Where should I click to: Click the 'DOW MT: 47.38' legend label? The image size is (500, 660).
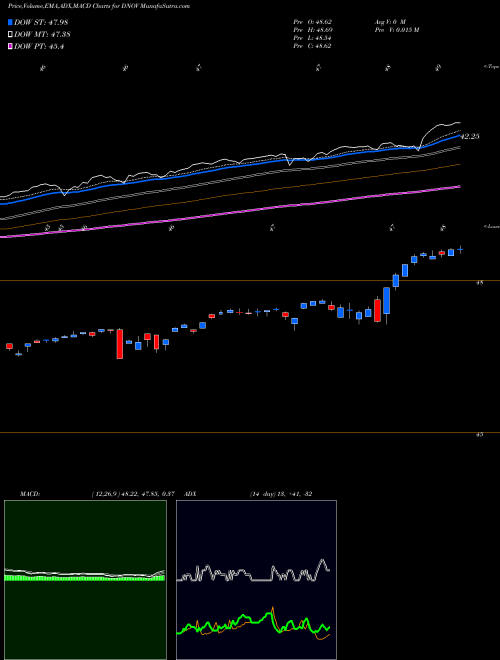point(42,35)
